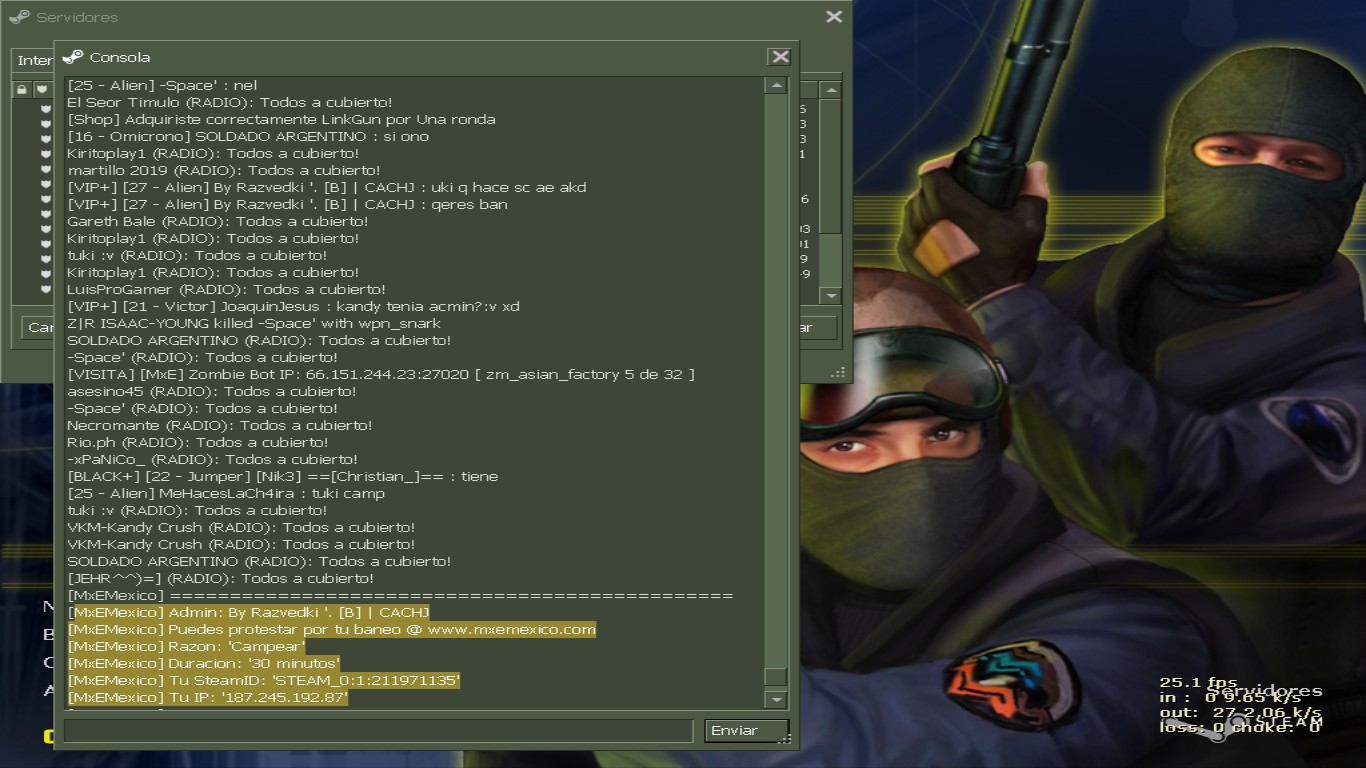The width and height of the screenshot is (1366, 768).
Task: Click the Consola scrollbar down arrow
Action: (776, 700)
